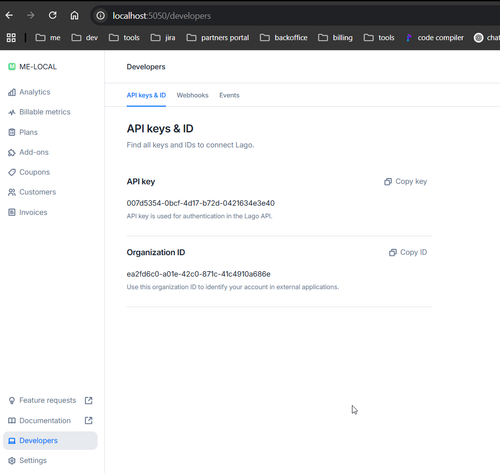Click the 'Developers' page title text
This screenshot has height=473, width=500.
tap(146, 67)
